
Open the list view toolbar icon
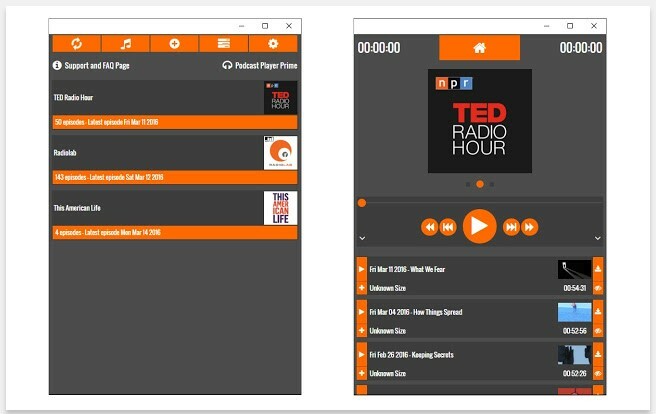click(x=224, y=43)
